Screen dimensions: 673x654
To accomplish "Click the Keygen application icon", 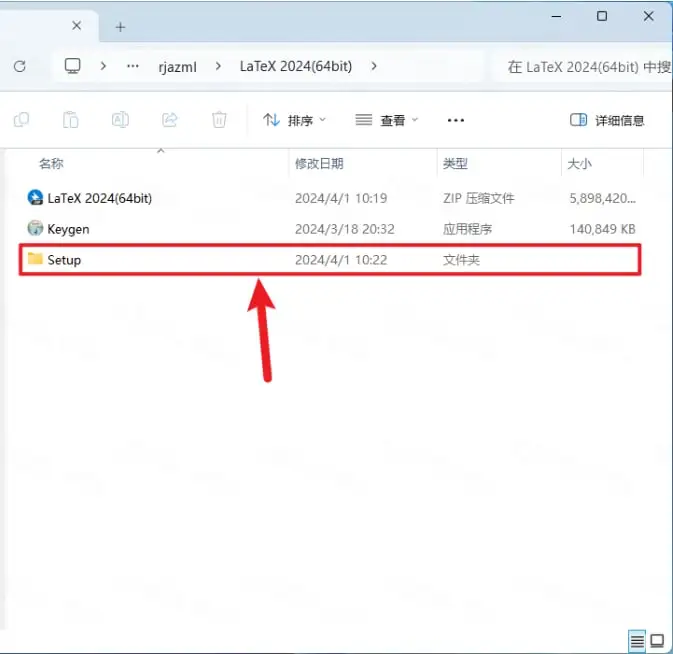I will click(x=35, y=228).
